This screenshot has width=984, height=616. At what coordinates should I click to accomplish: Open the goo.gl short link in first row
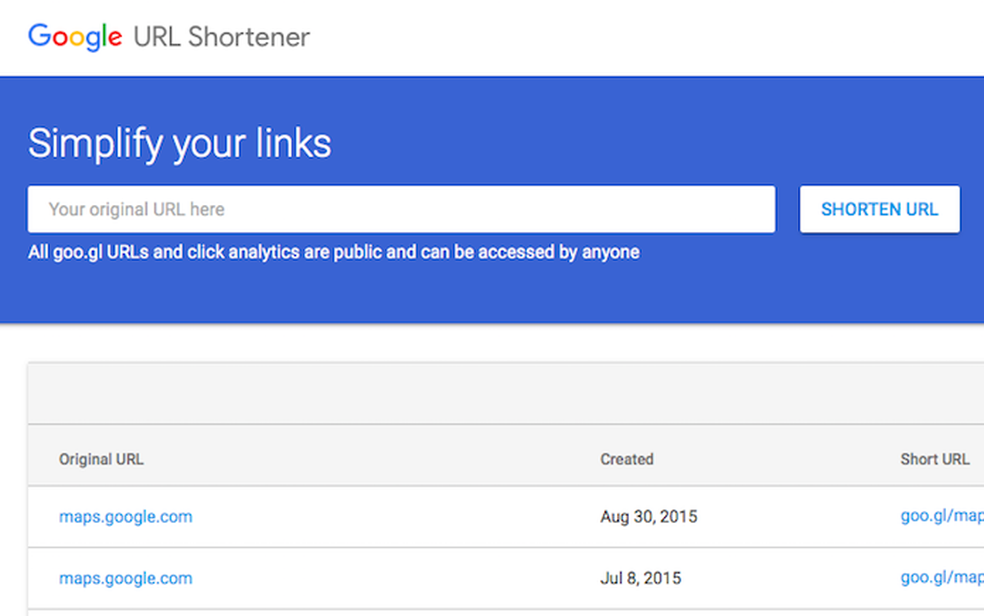[x=941, y=517]
